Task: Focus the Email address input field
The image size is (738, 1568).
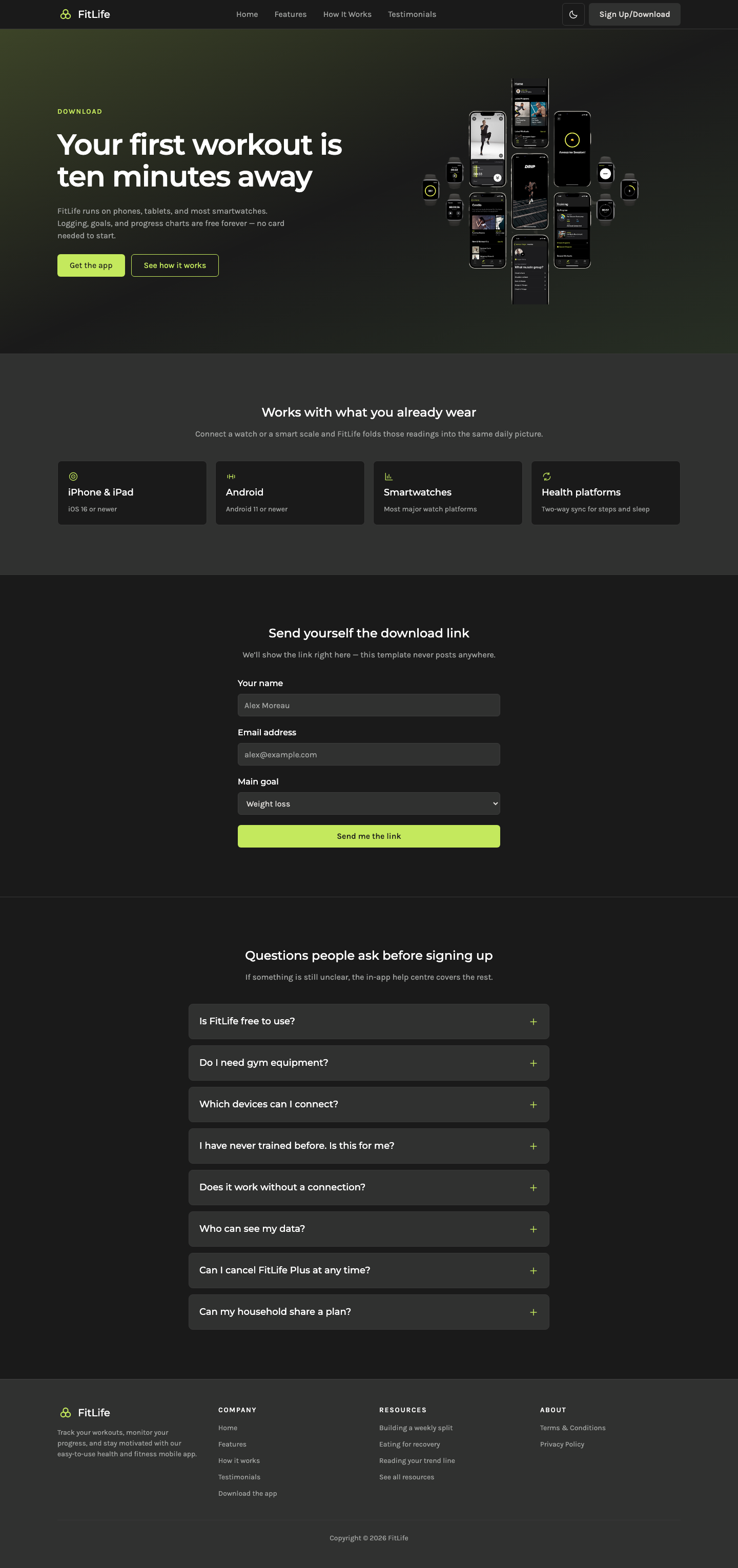Action: tap(368, 754)
